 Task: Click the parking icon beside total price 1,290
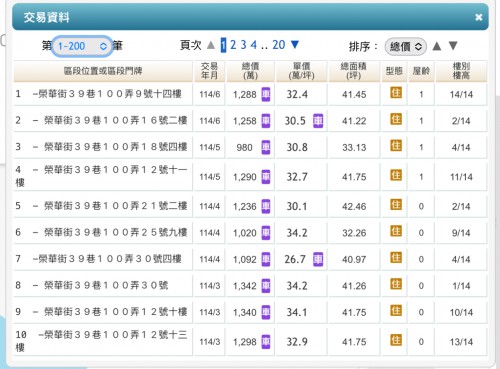266,177
